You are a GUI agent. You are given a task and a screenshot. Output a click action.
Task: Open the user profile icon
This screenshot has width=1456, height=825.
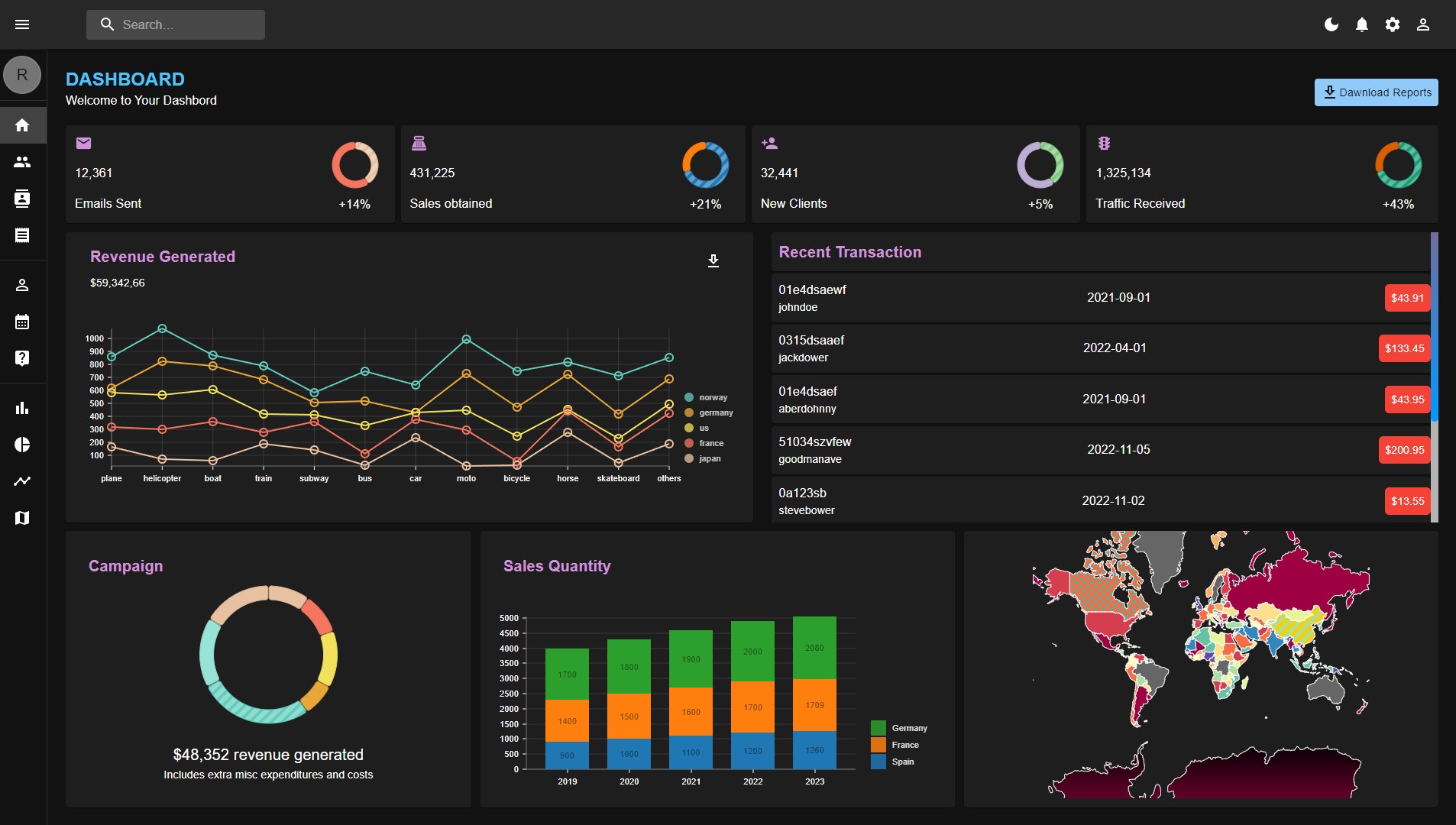click(1423, 24)
